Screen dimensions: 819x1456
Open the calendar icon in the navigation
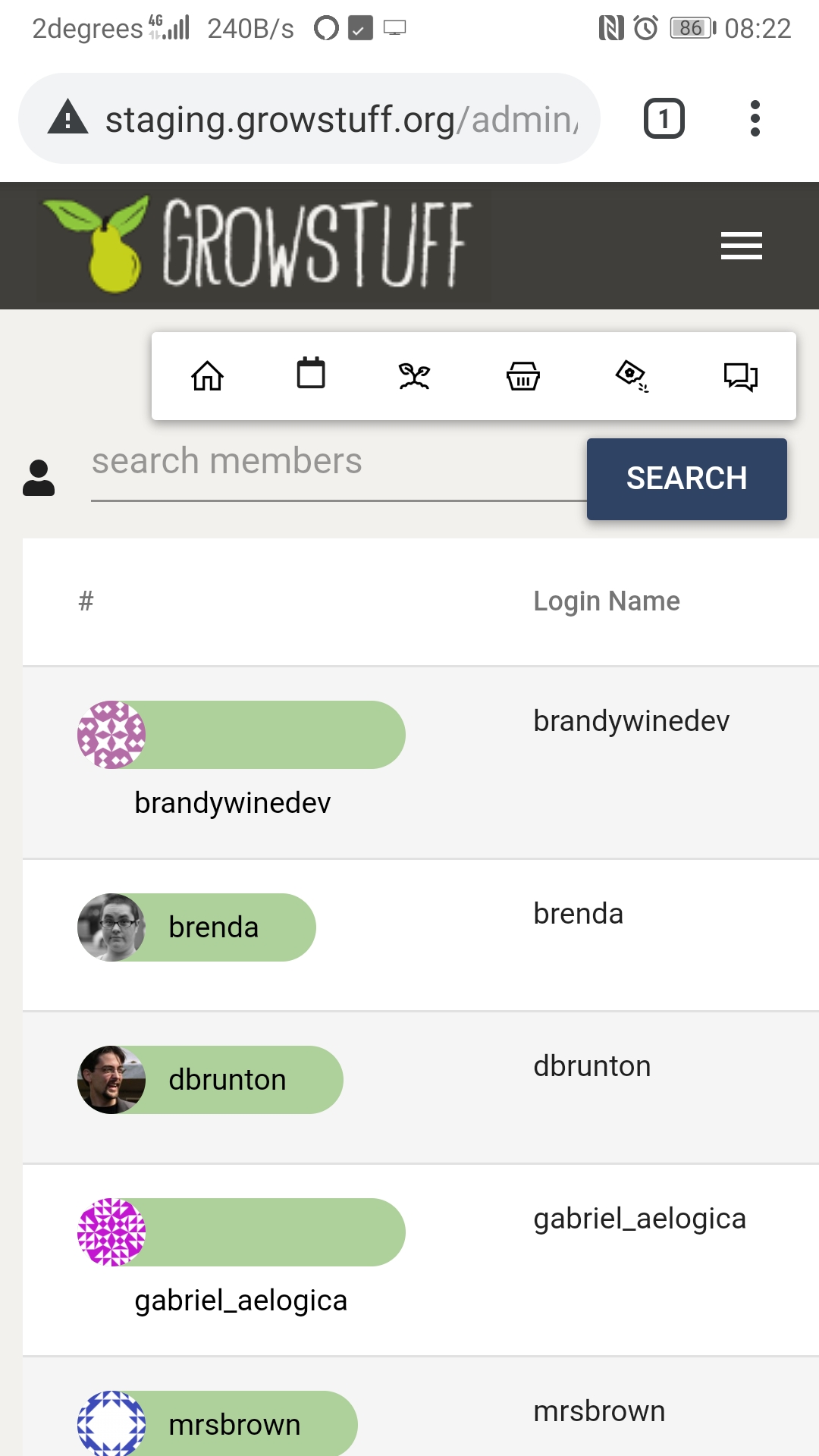311,373
